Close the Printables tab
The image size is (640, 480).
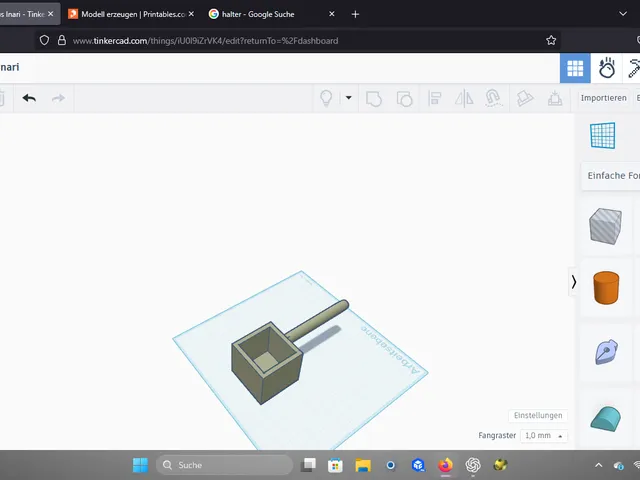pyautogui.click(x=191, y=14)
